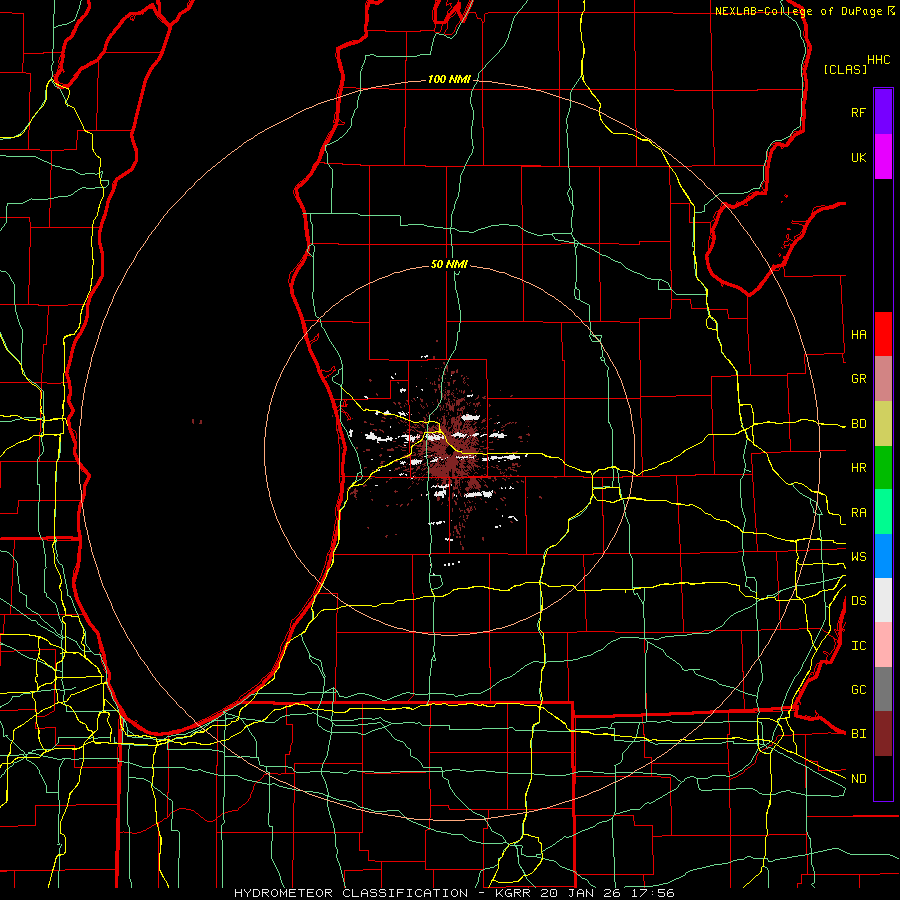Click the UK legend label
The image size is (900, 900).
point(858,157)
